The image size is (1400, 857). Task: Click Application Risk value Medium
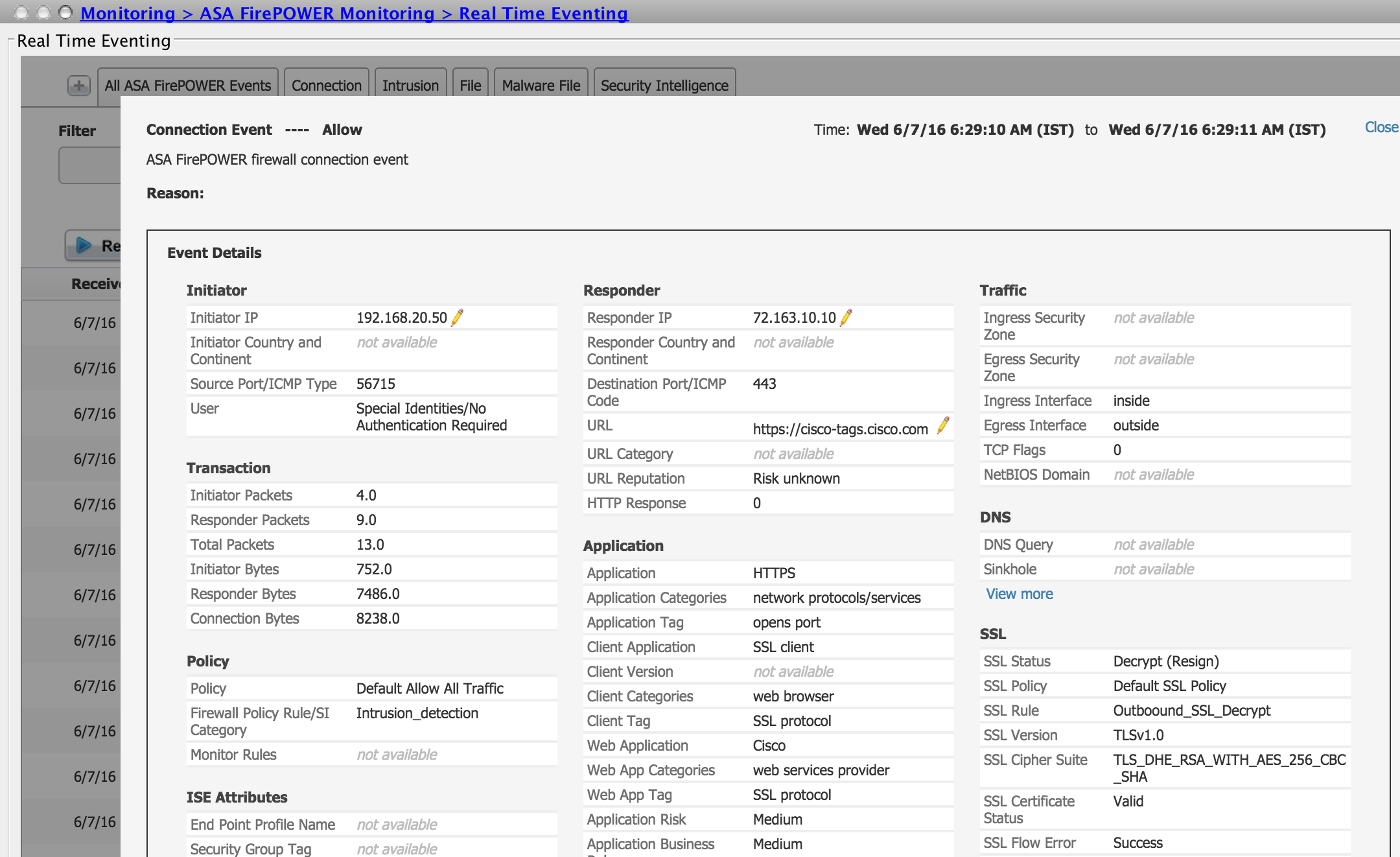coord(778,819)
